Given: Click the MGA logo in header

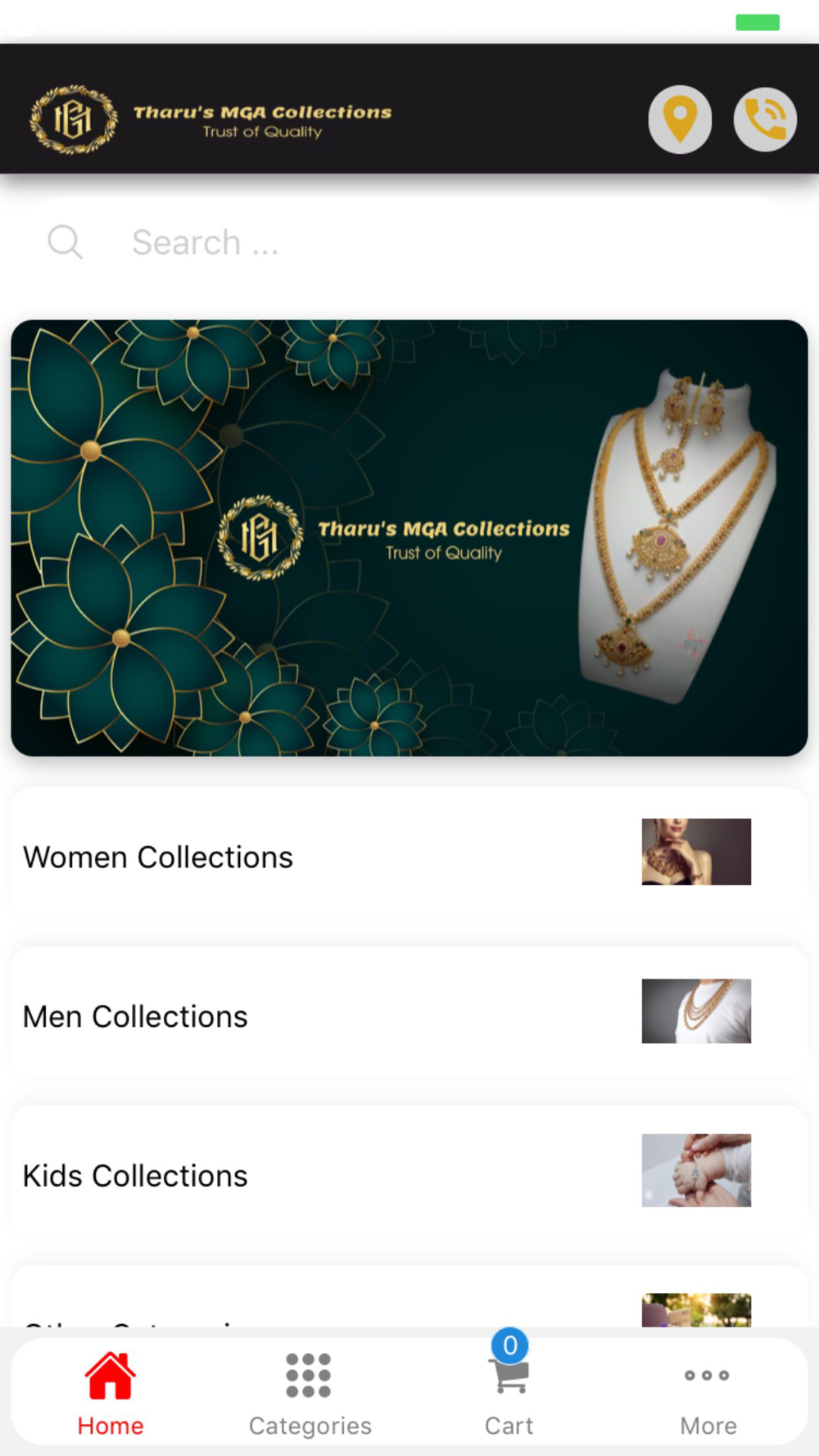Looking at the screenshot, I should 74,120.
